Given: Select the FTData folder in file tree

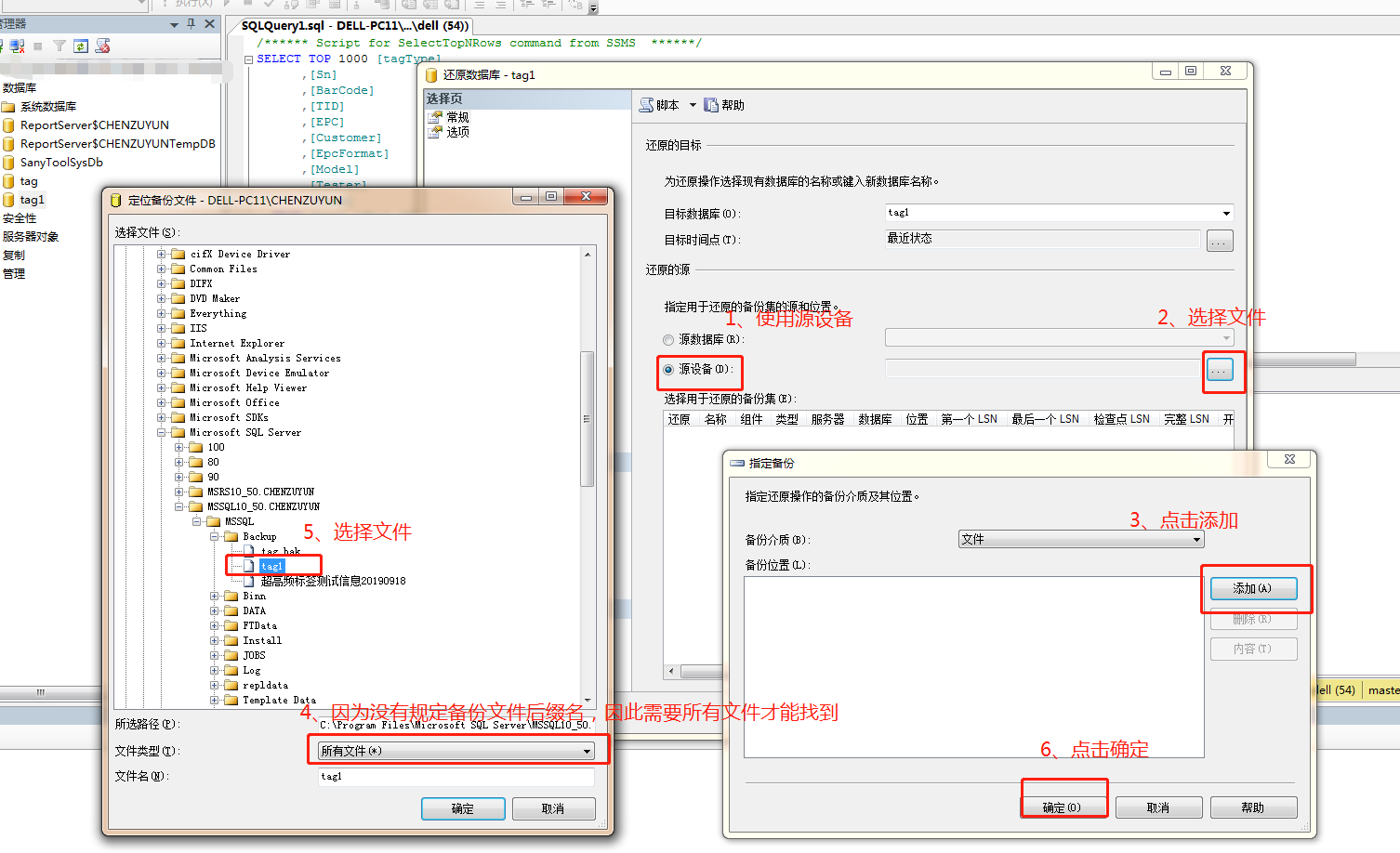Looking at the screenshot, I should [x=261, y=625].
